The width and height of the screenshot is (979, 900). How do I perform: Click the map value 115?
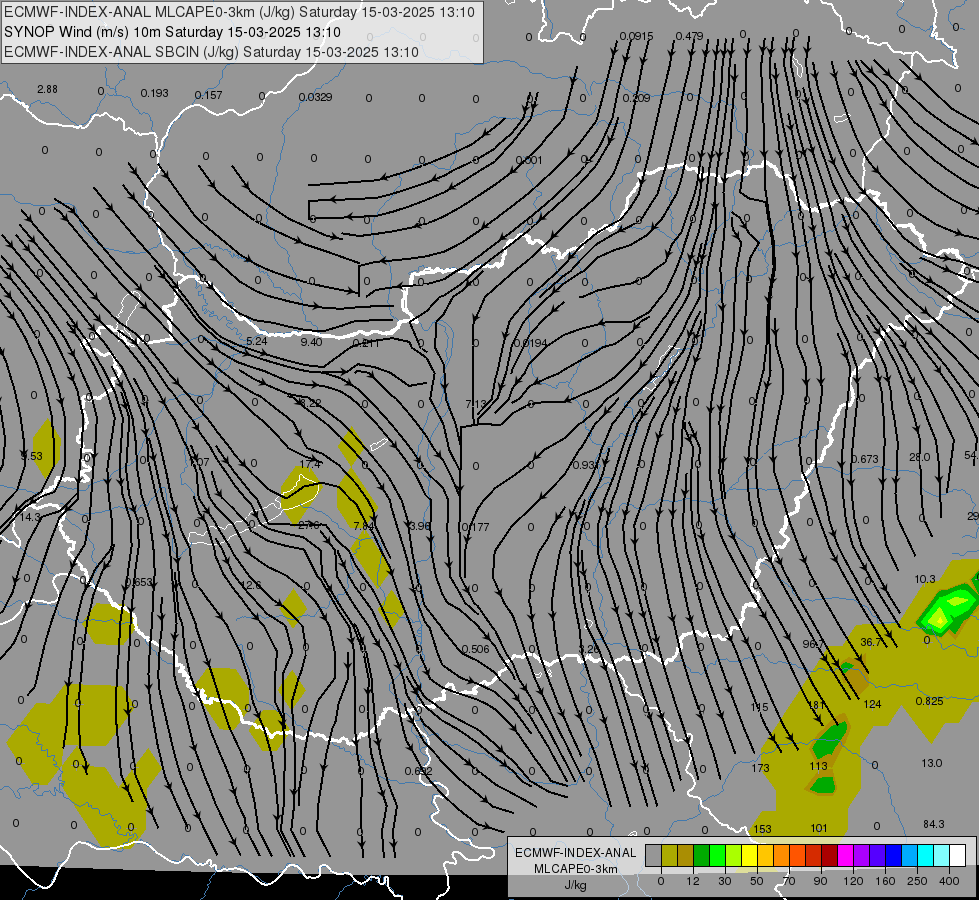759,707
